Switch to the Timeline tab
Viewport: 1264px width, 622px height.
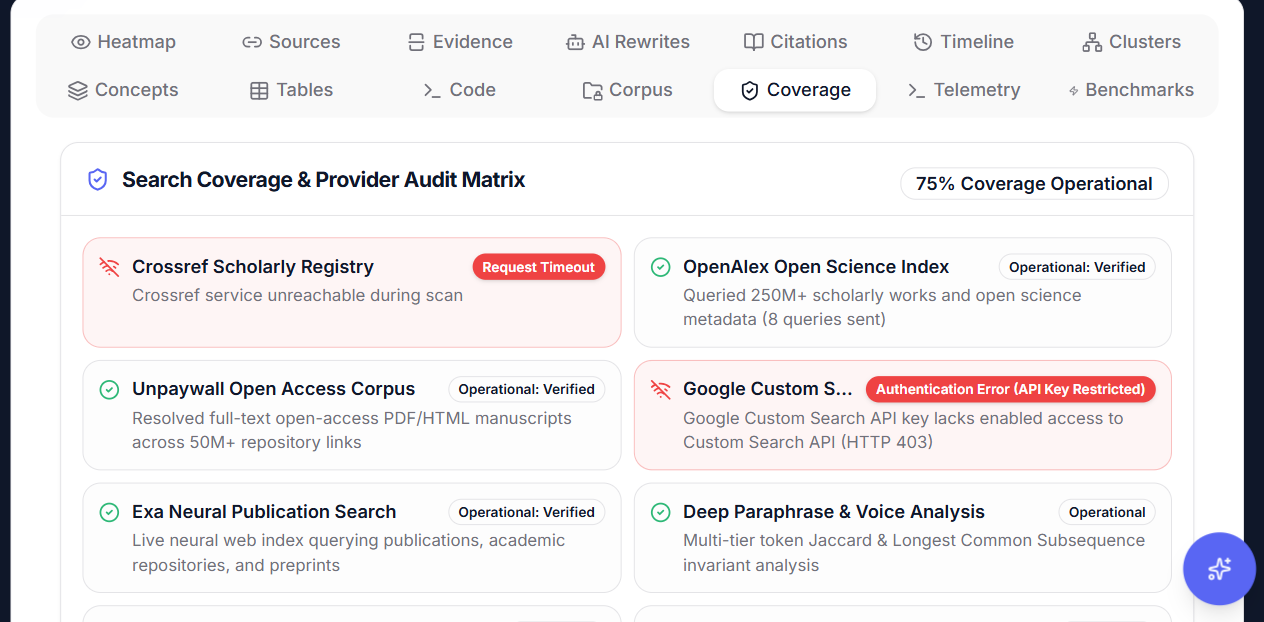pos(964,42)
